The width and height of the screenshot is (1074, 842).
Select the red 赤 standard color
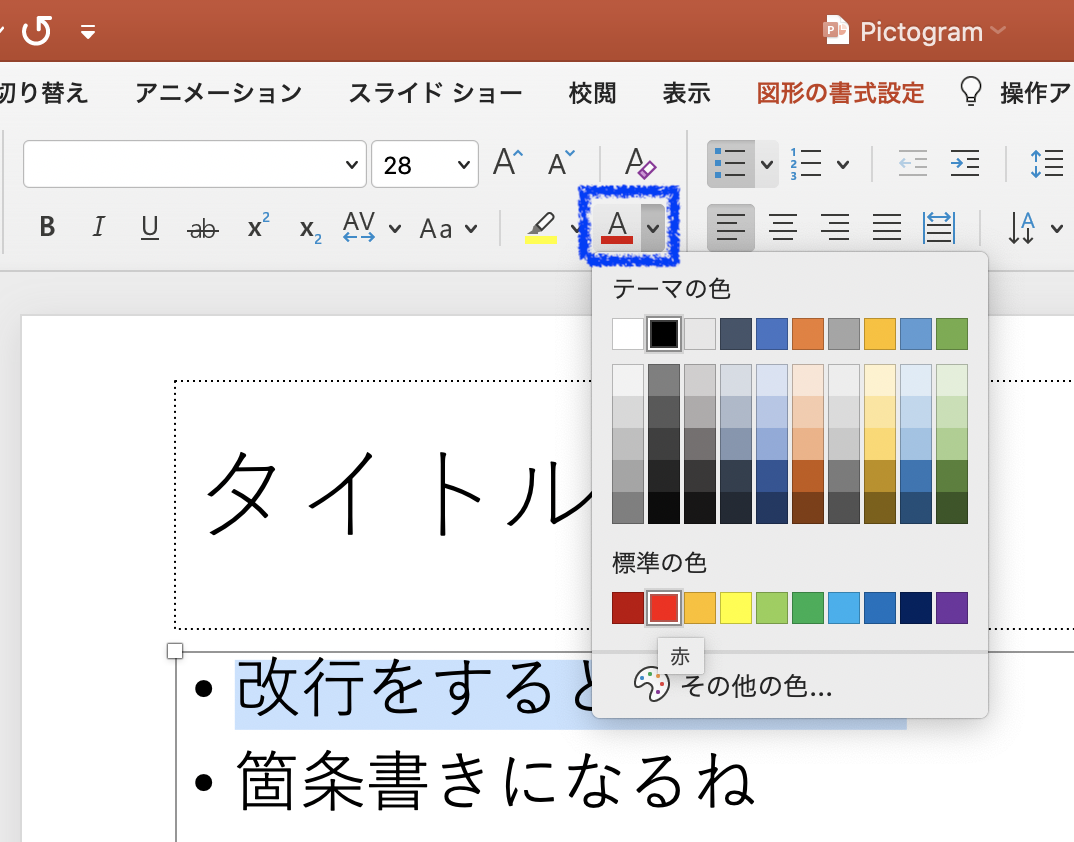pyautogui.click(x=664, y=608)
